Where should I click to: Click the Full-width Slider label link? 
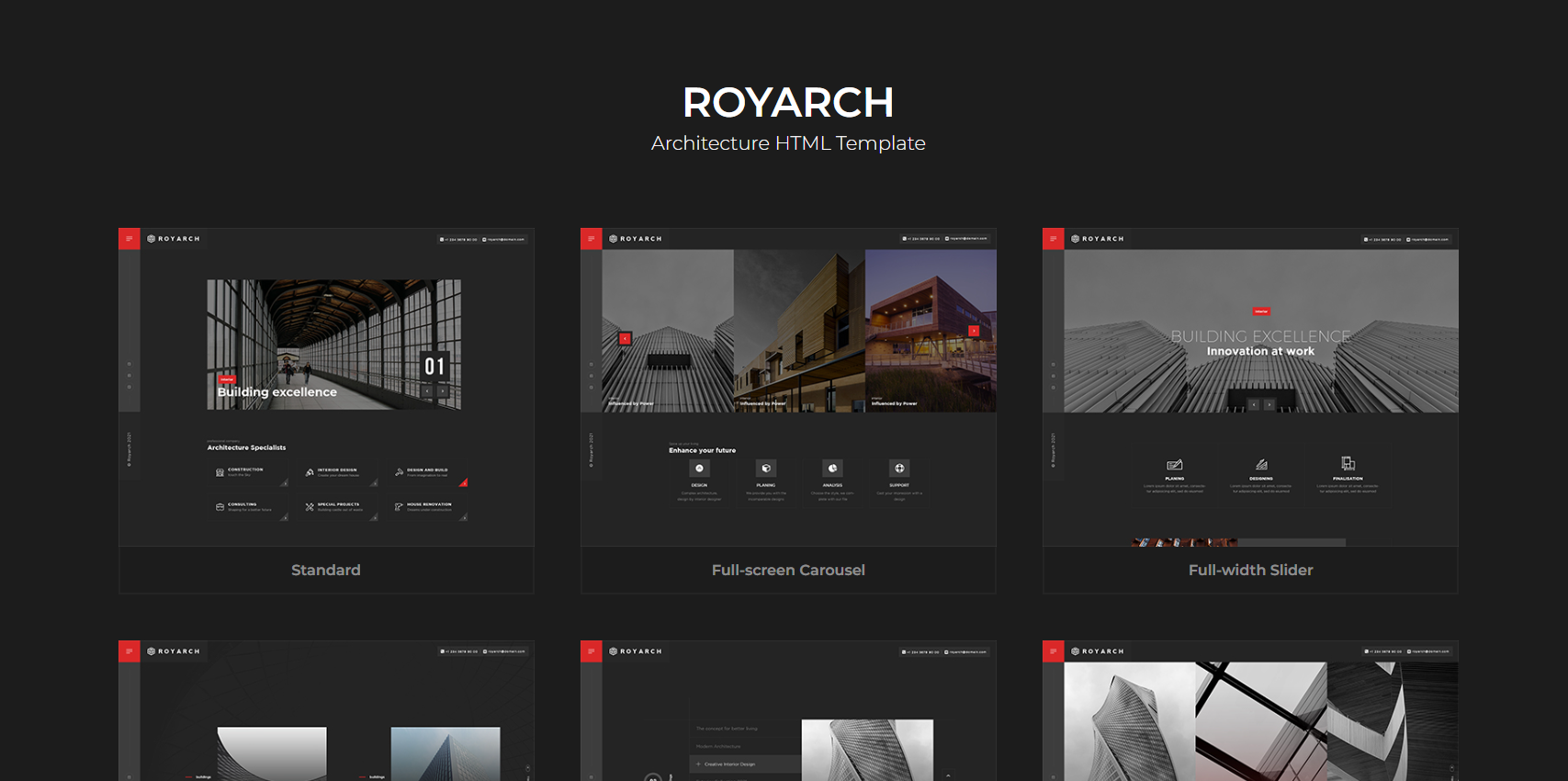click(x=1250, y=570)
